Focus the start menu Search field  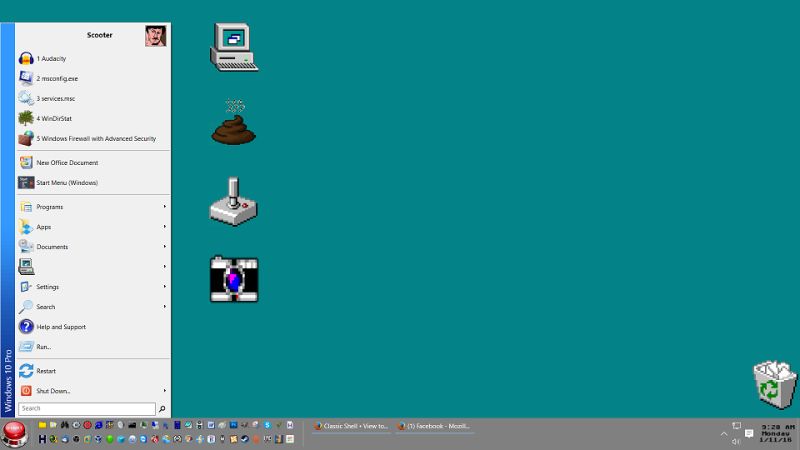[87, 409]
